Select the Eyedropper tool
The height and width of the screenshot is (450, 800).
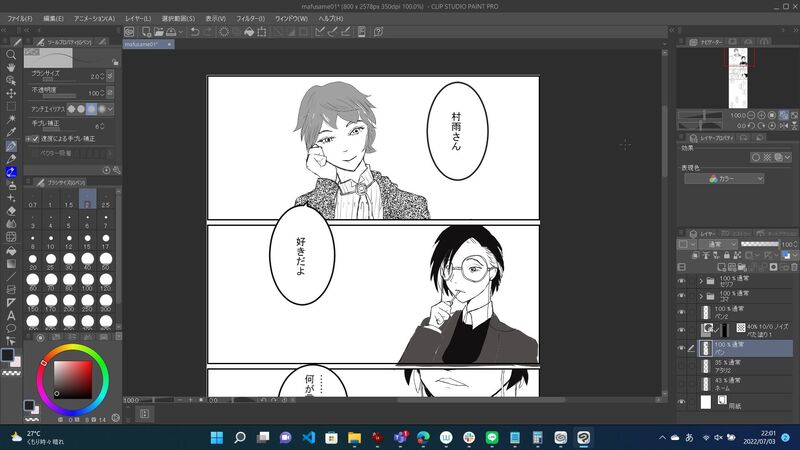(11, 132)
